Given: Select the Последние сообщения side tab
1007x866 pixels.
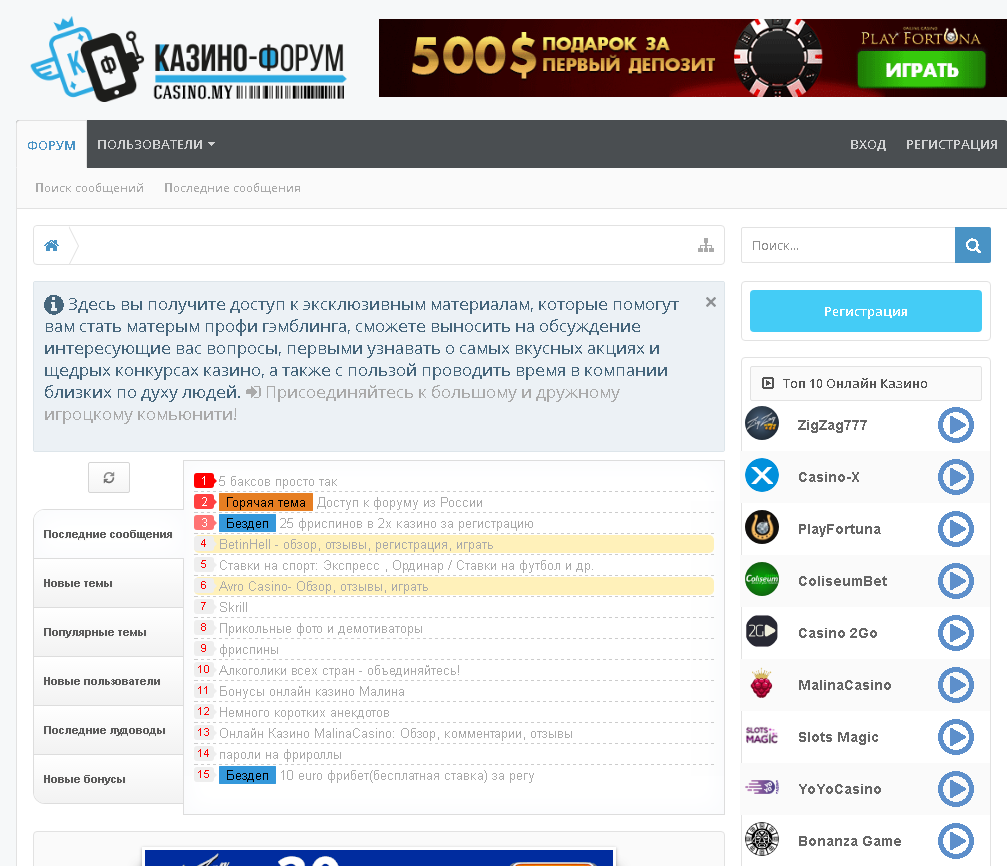Looking at the screenshot, I should pyautogui.click(x=109, y=534).
